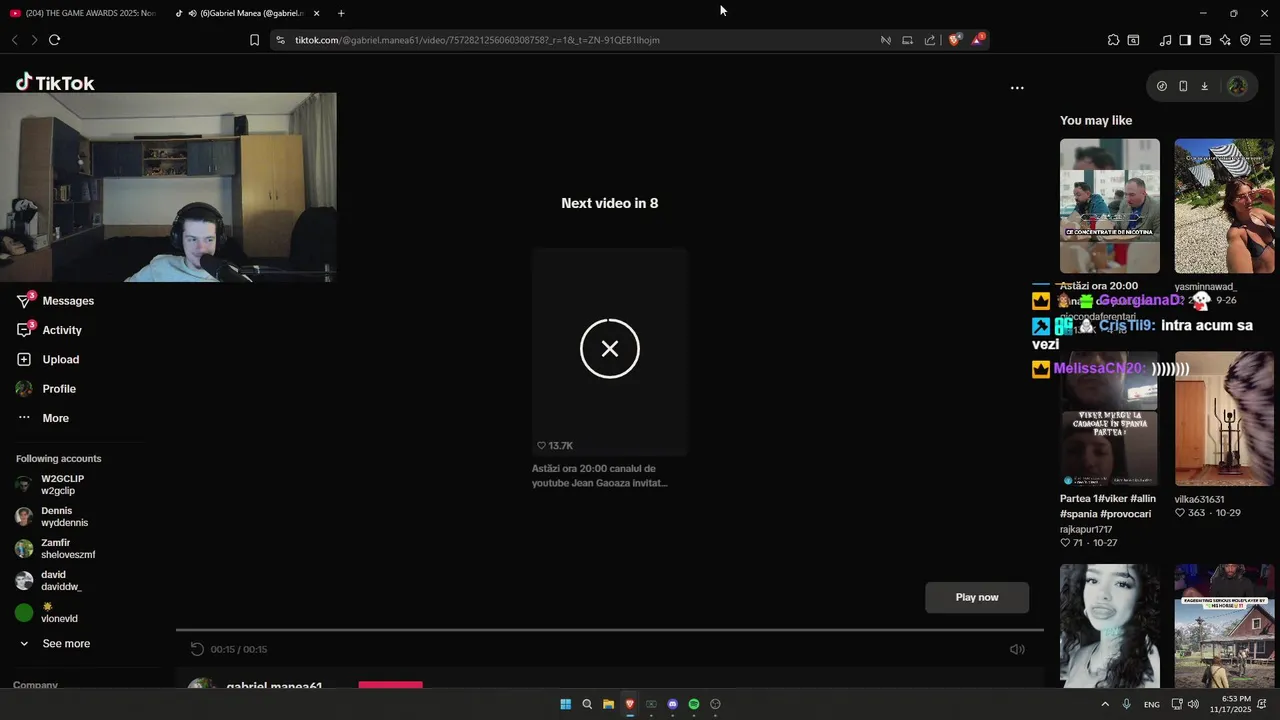Viewport: 1280px width, 720px height.
Task: Open Zamfir sheloveszmf account
Action: [x=55, y=549]
